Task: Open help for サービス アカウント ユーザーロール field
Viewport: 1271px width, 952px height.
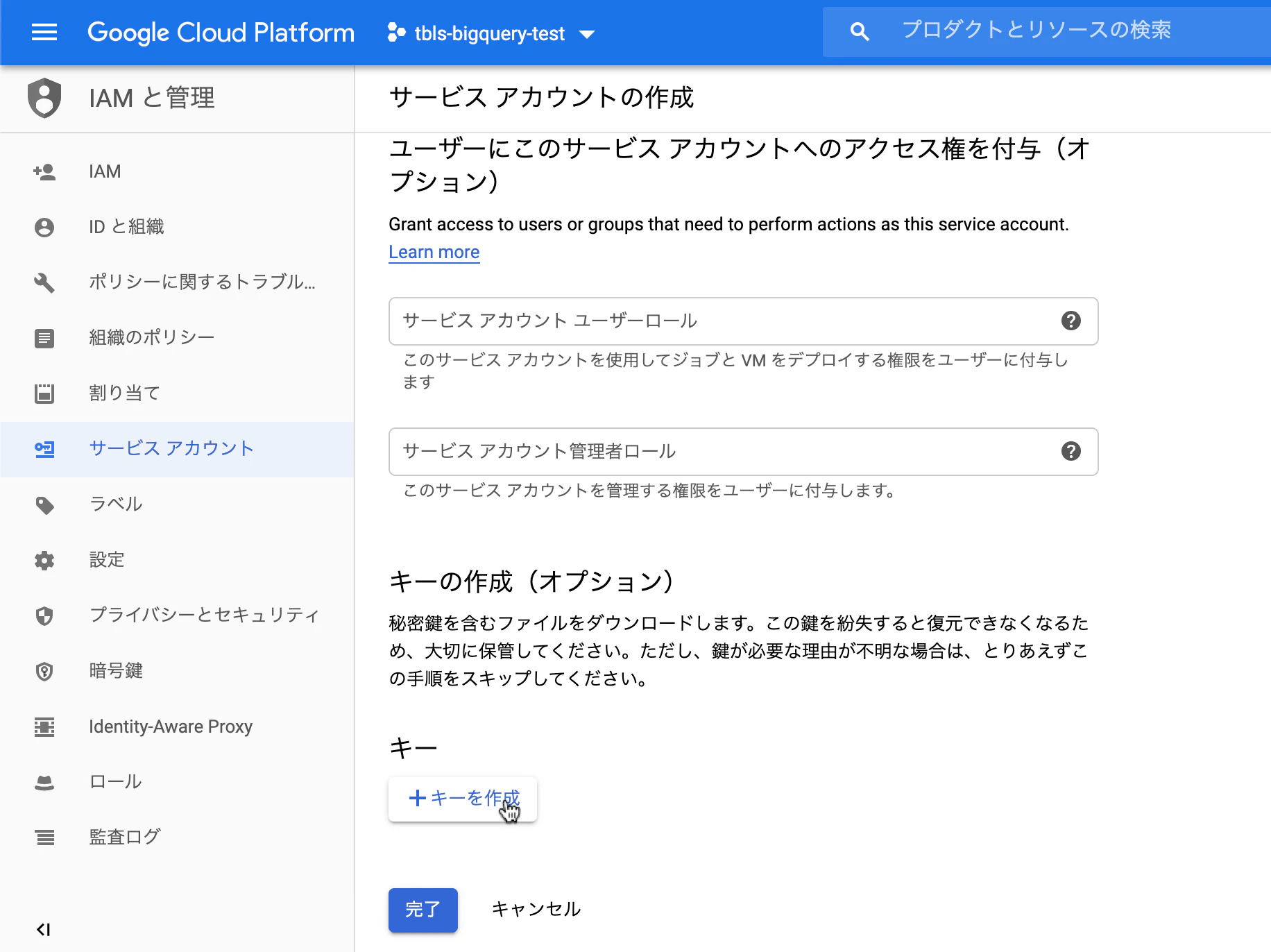Action: point(1071,321)
